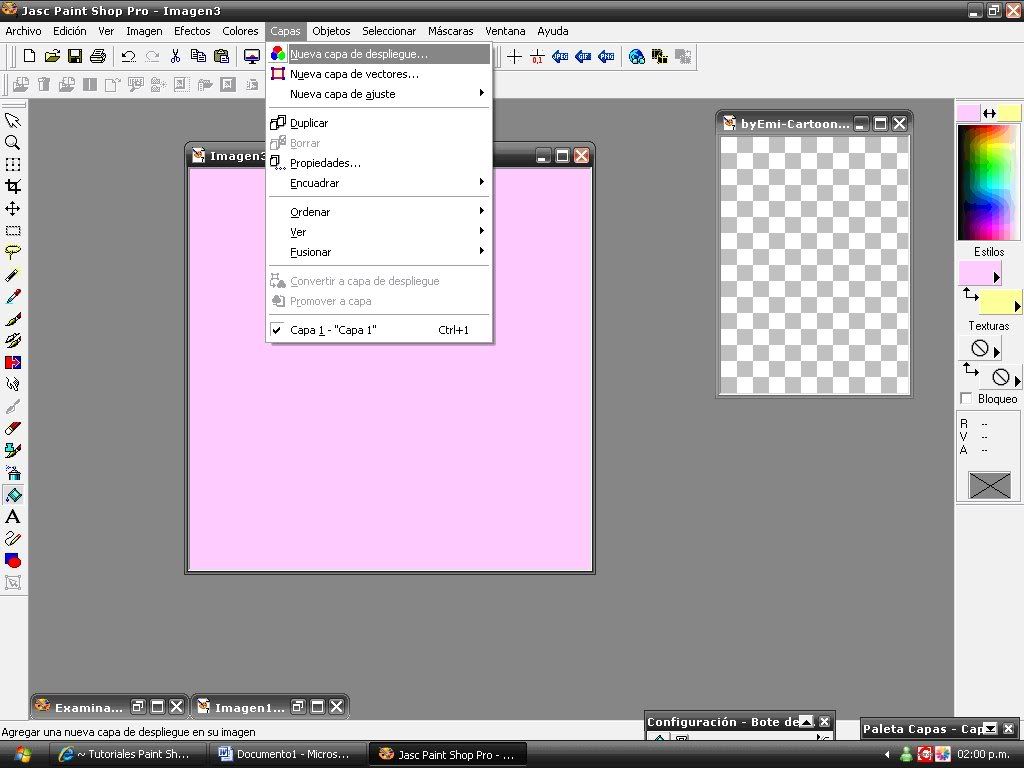Viewport: 1024px width, 768px height.
Task: Click the Print toolbar icon
Action: [97, 56]
